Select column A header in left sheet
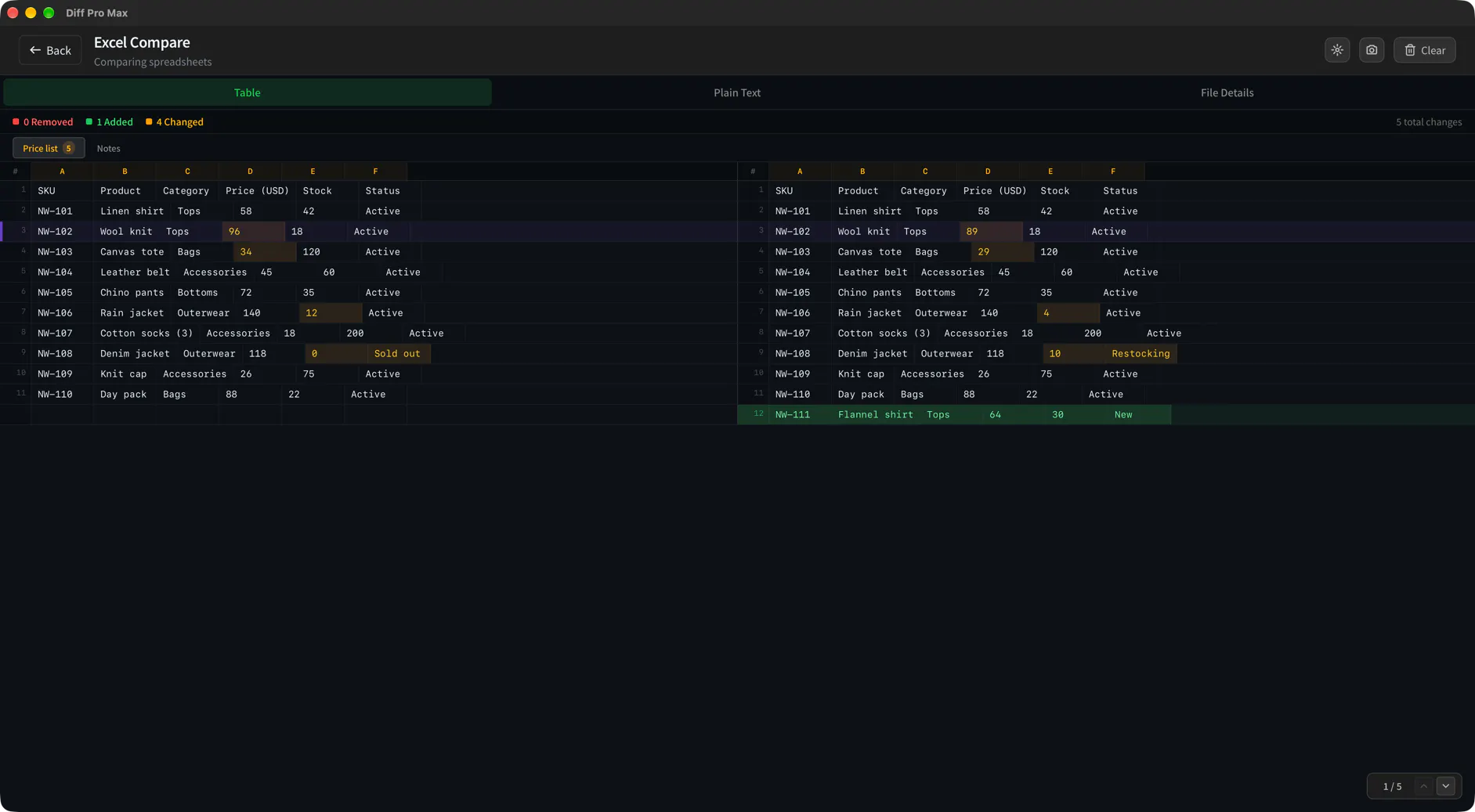1475x812 pixels. [62, 171]
